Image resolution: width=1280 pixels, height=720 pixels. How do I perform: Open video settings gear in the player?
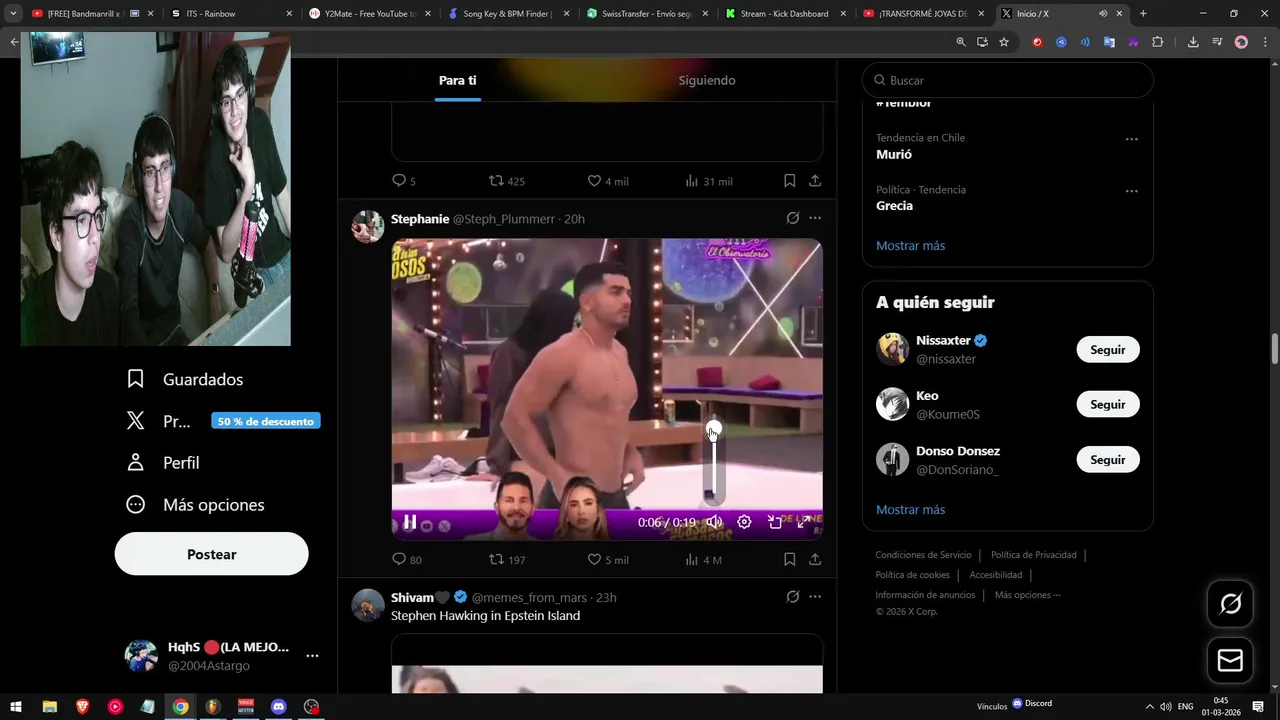click(744, 522)
